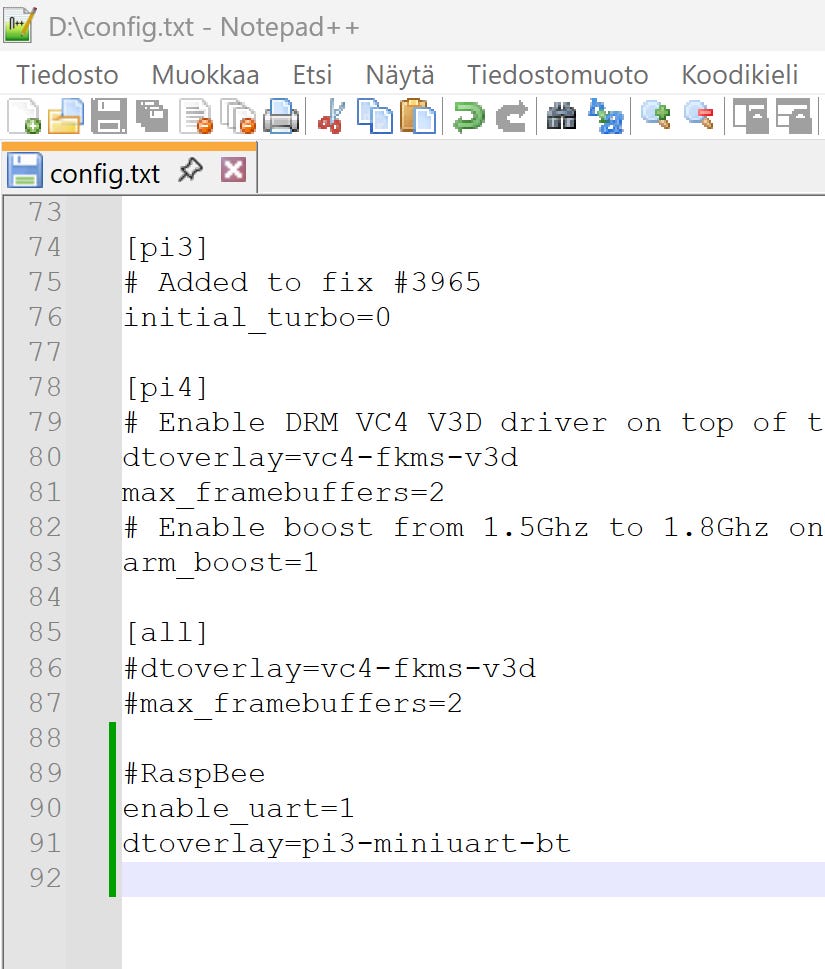Click the text initial_turbo=0
The width and height of the screenshot is (825, 969).
coord(256,318)
